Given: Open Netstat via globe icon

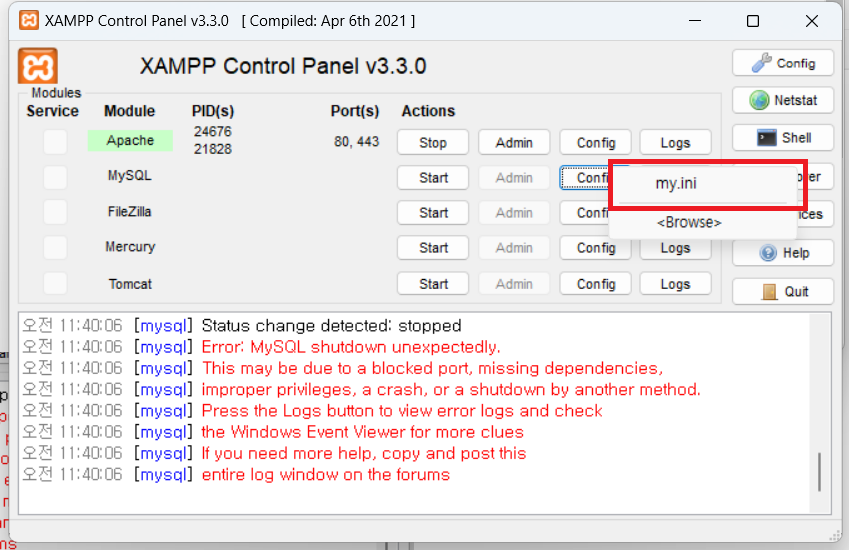Looking at the screenshot, I should (x=783, y=100).
